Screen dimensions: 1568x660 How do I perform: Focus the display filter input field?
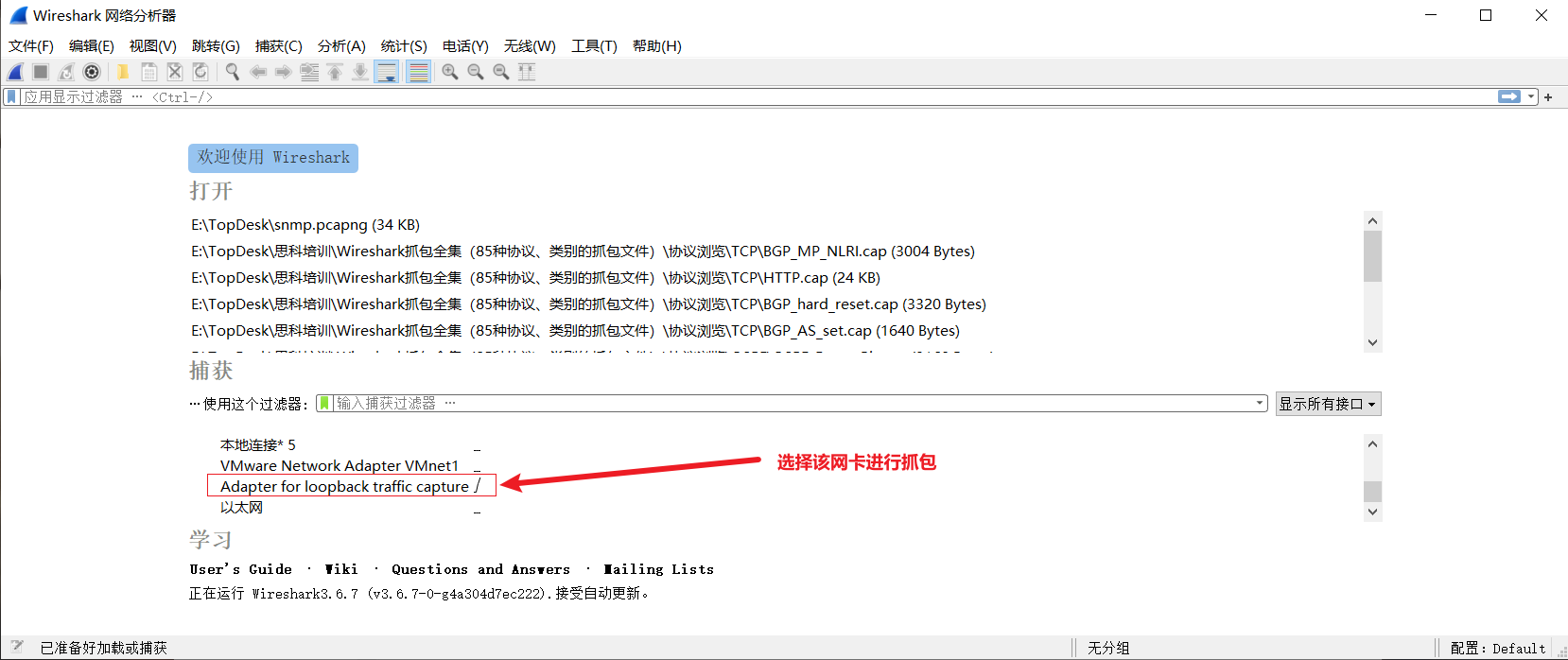[x=757, y=96]
